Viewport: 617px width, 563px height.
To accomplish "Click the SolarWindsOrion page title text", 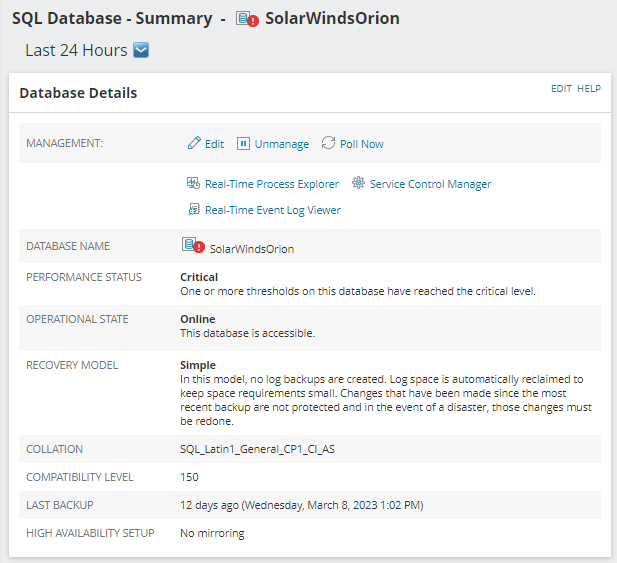I will coord(333,18).
